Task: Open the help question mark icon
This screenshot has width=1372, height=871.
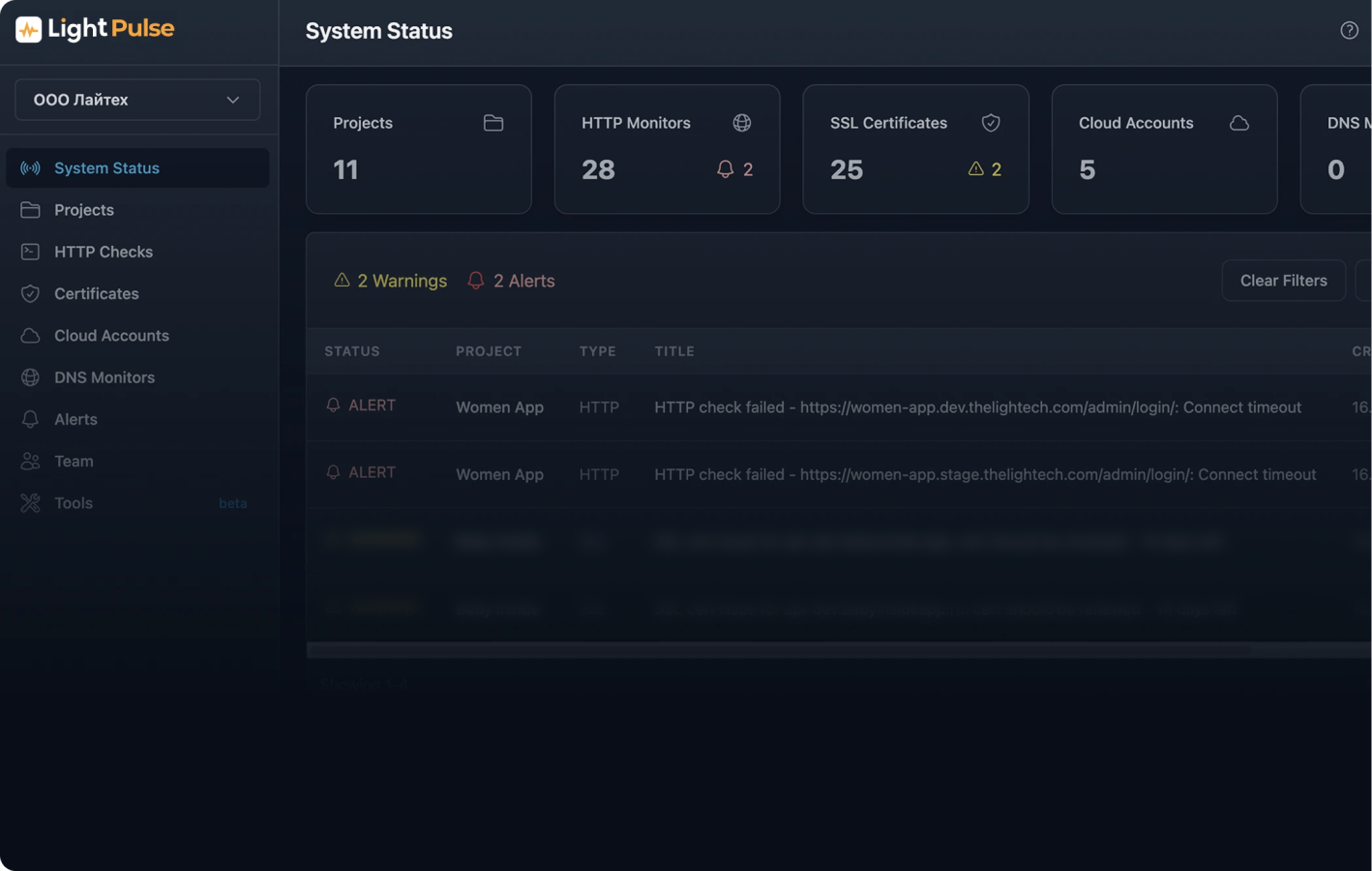Action: [1349, 31]
